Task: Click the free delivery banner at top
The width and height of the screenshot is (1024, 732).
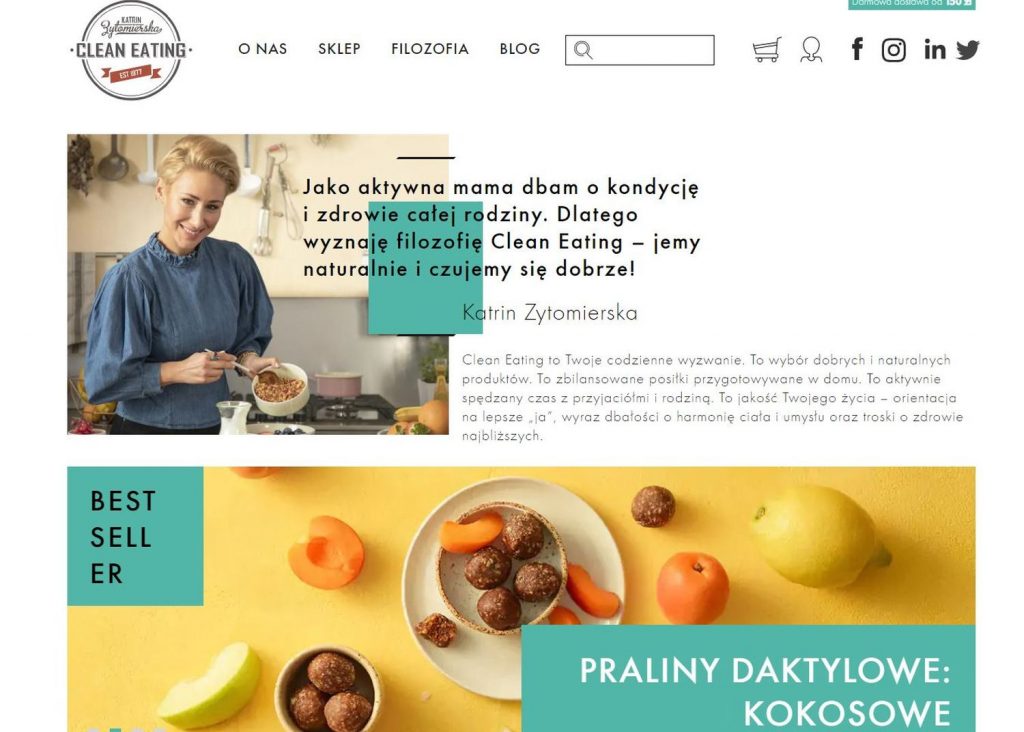Action: click(912, 4)
